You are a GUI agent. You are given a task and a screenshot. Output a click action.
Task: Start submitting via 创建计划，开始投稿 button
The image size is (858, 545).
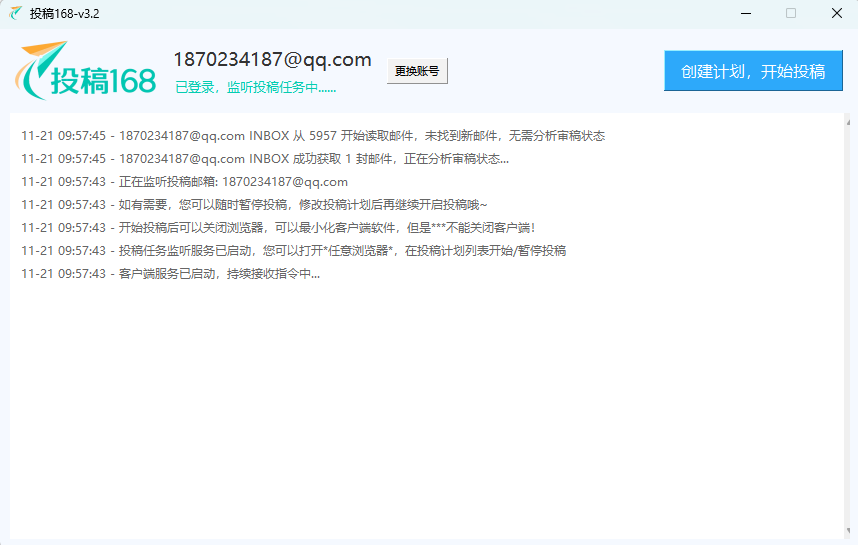pyautogui.click(x=753, y=71)
